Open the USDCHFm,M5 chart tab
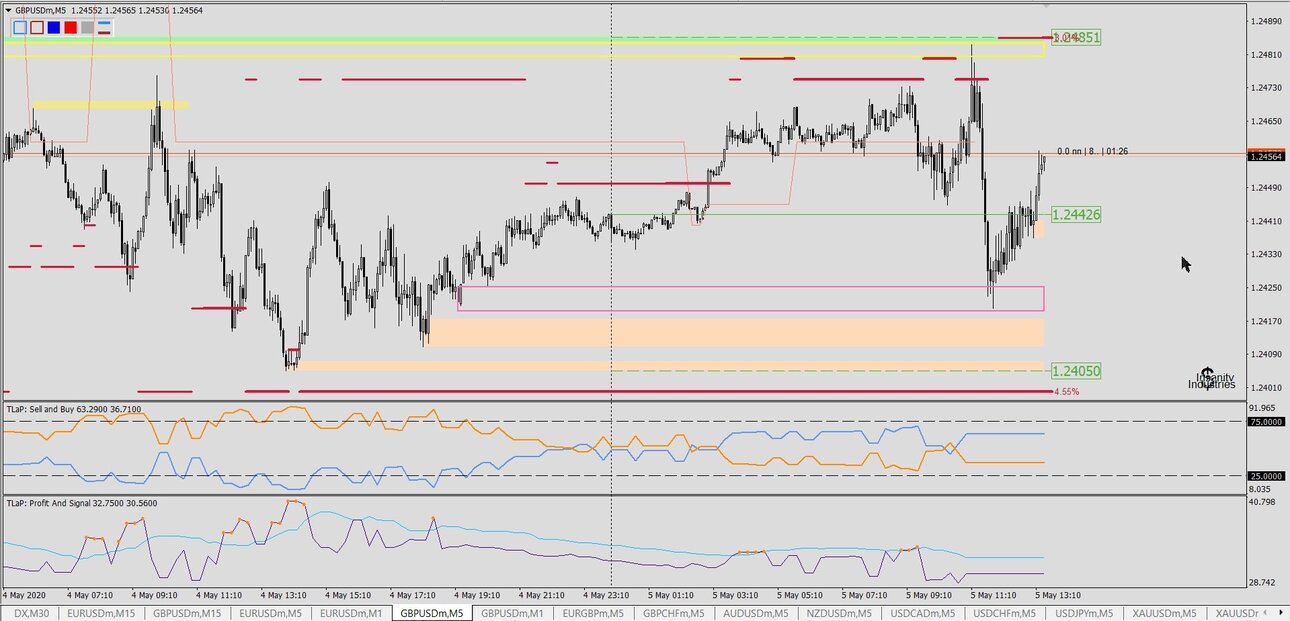Image resolution: width=1290 pixels, height=621 pixels. [1004, 613]
